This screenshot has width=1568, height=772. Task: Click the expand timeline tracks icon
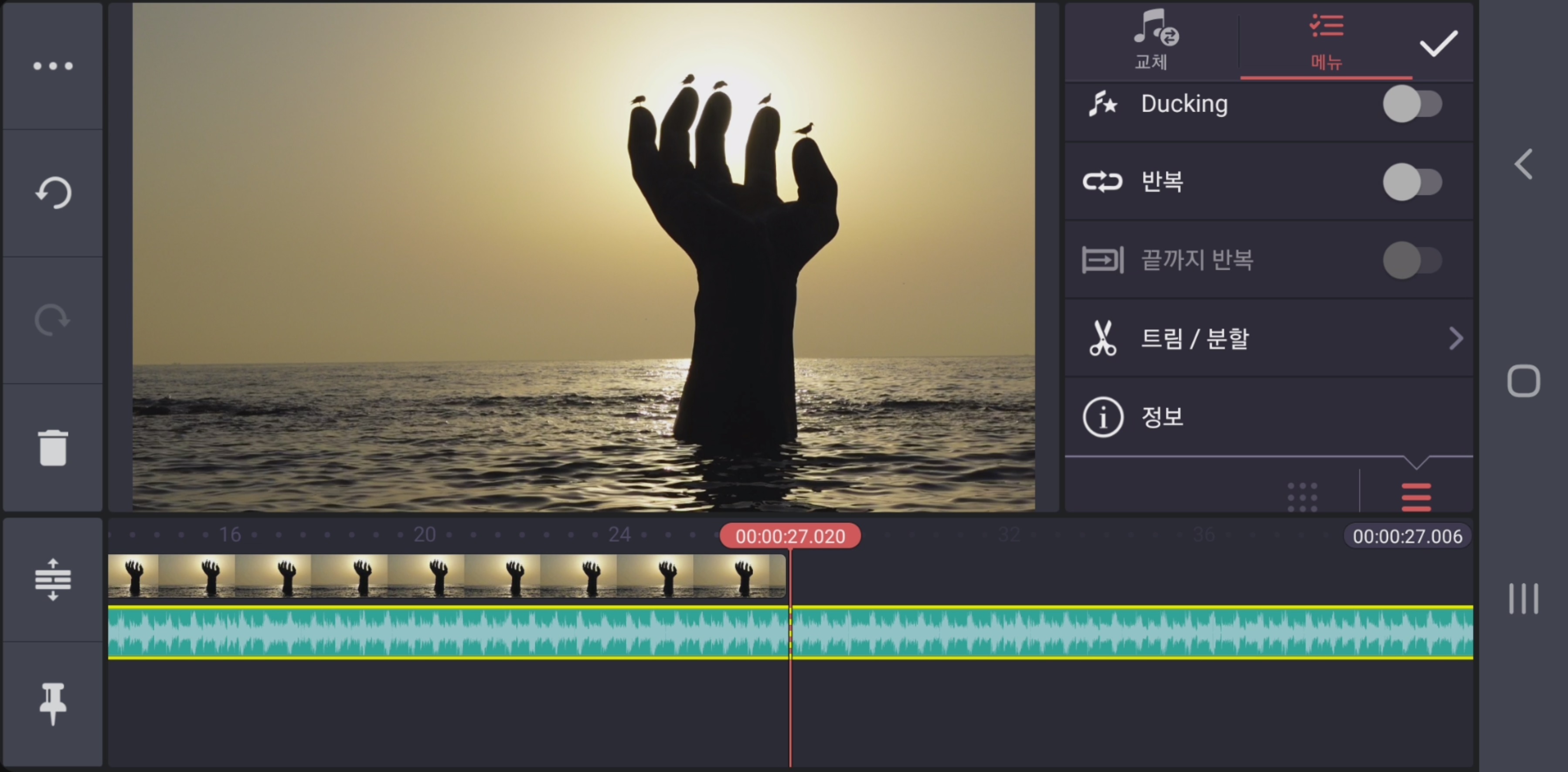[x=53, y=580]
